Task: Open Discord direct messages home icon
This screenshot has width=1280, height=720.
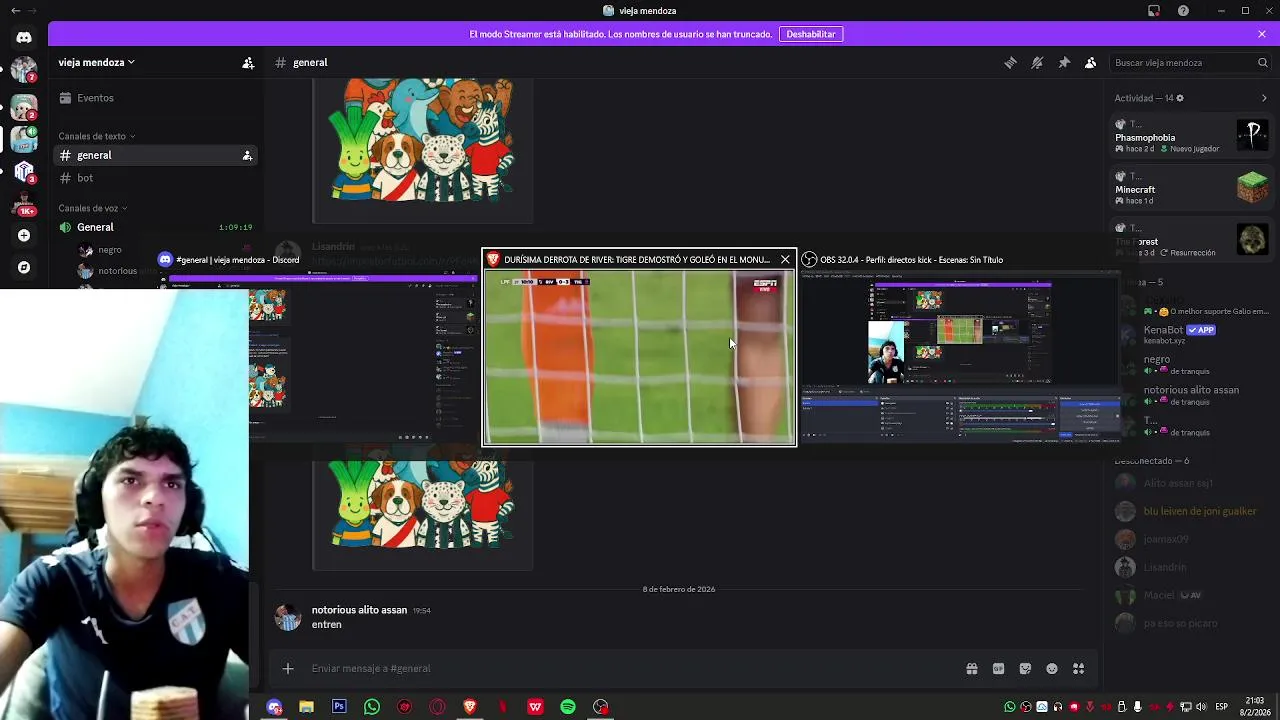Action: tap(24, 38)
